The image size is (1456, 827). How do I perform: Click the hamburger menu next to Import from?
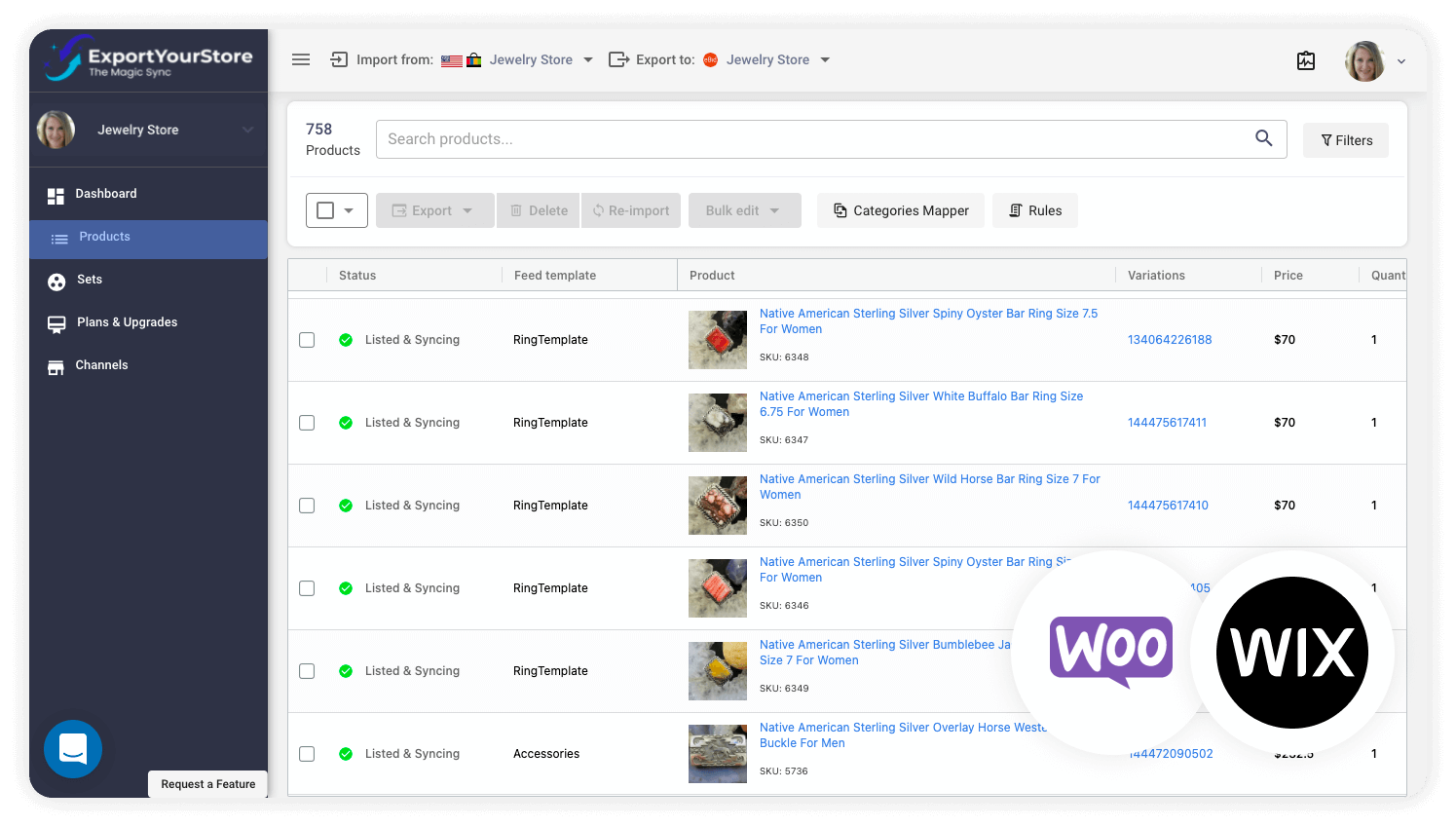pos(301,59)
